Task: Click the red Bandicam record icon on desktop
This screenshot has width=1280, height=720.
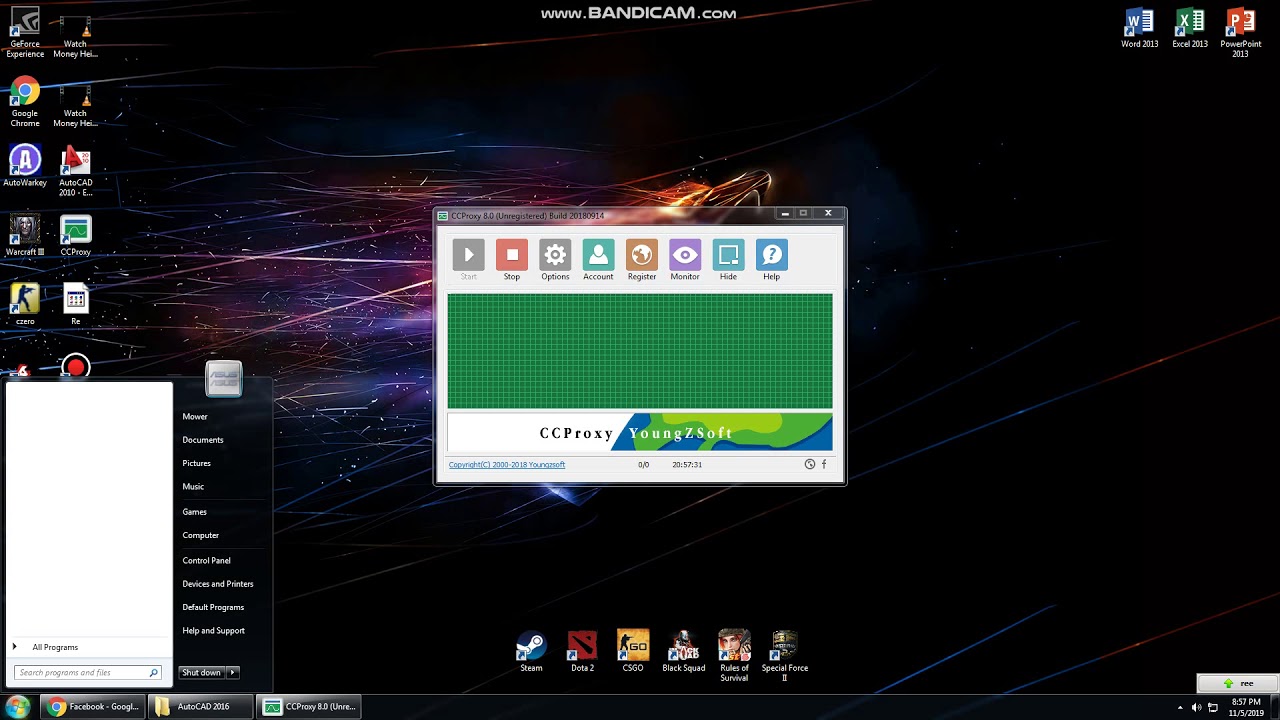Action: pos(75,368)
